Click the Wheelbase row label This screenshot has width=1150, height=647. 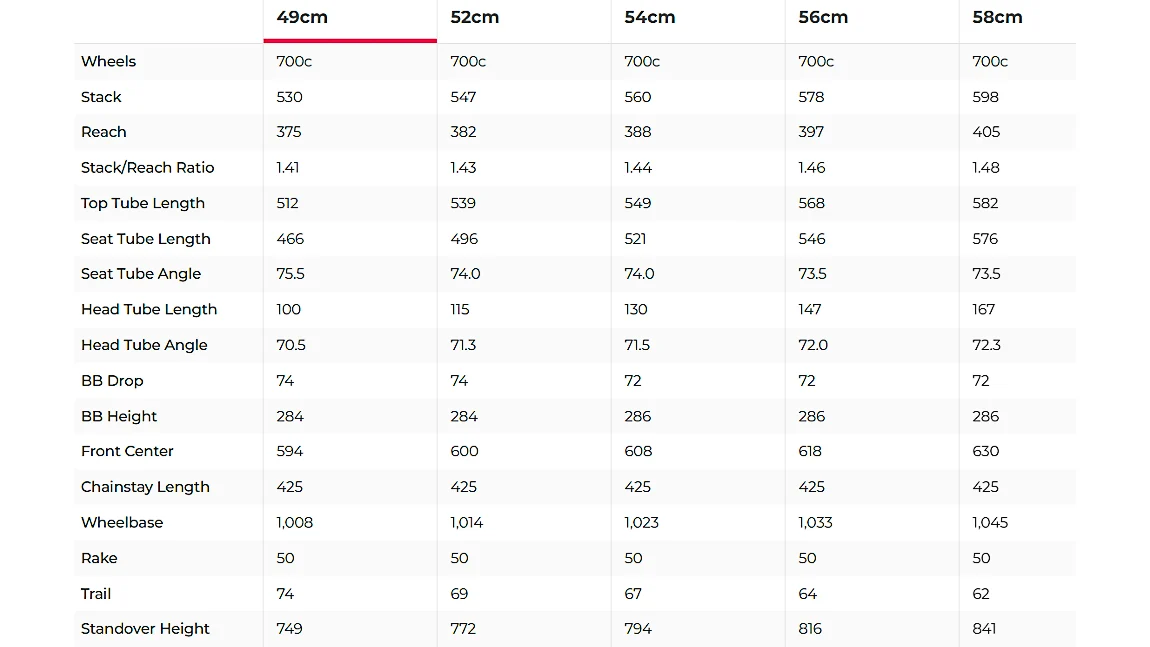pos(122,522)
